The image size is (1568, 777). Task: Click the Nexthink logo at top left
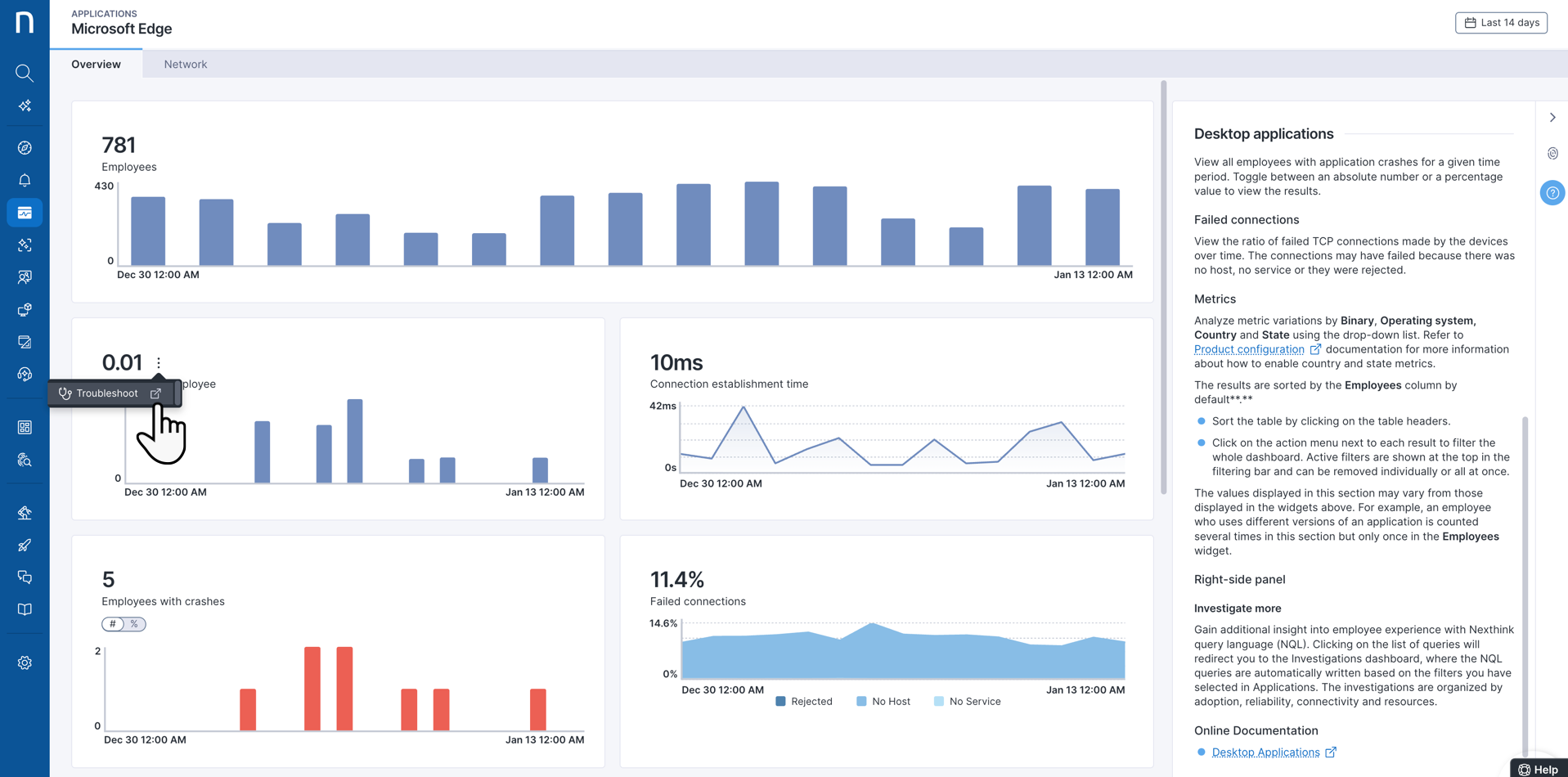coord(25,22)
